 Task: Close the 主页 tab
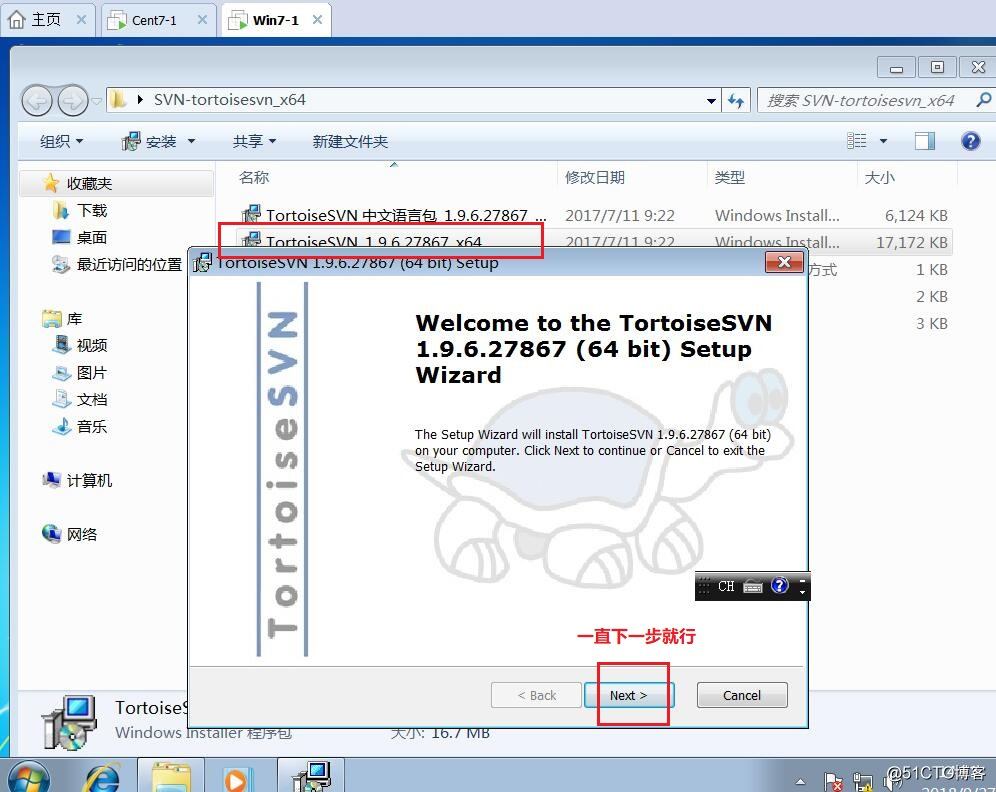81,20
